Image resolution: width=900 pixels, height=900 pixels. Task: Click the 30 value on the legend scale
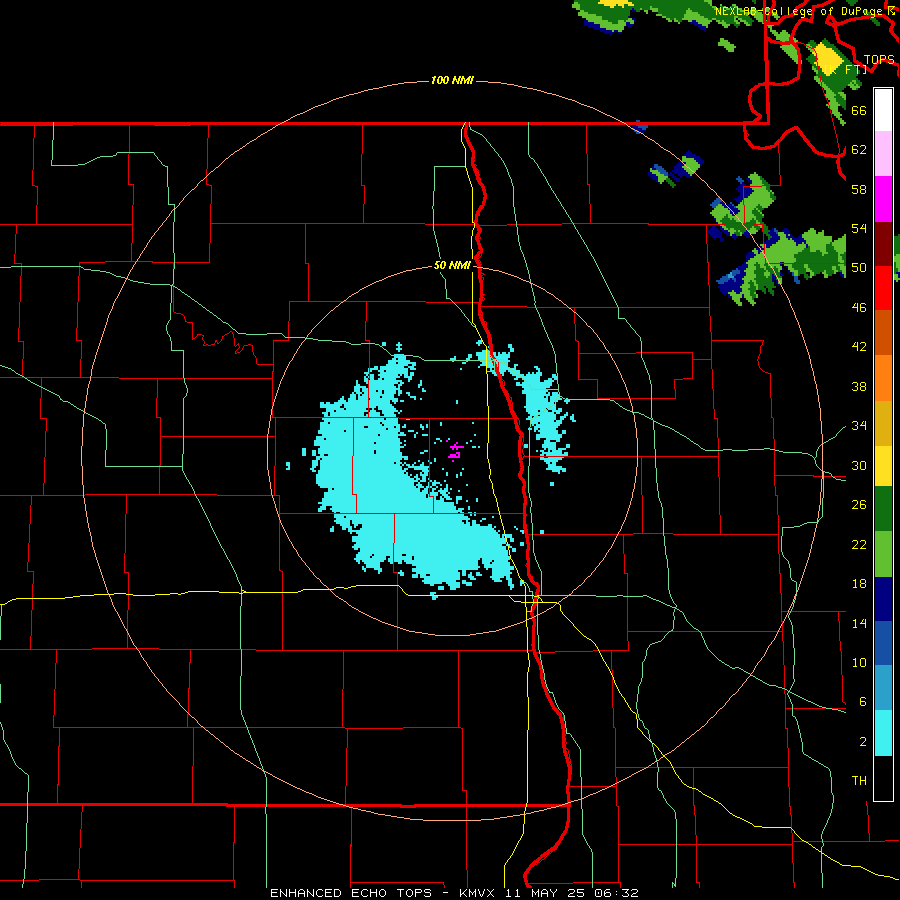pos(859,465)
